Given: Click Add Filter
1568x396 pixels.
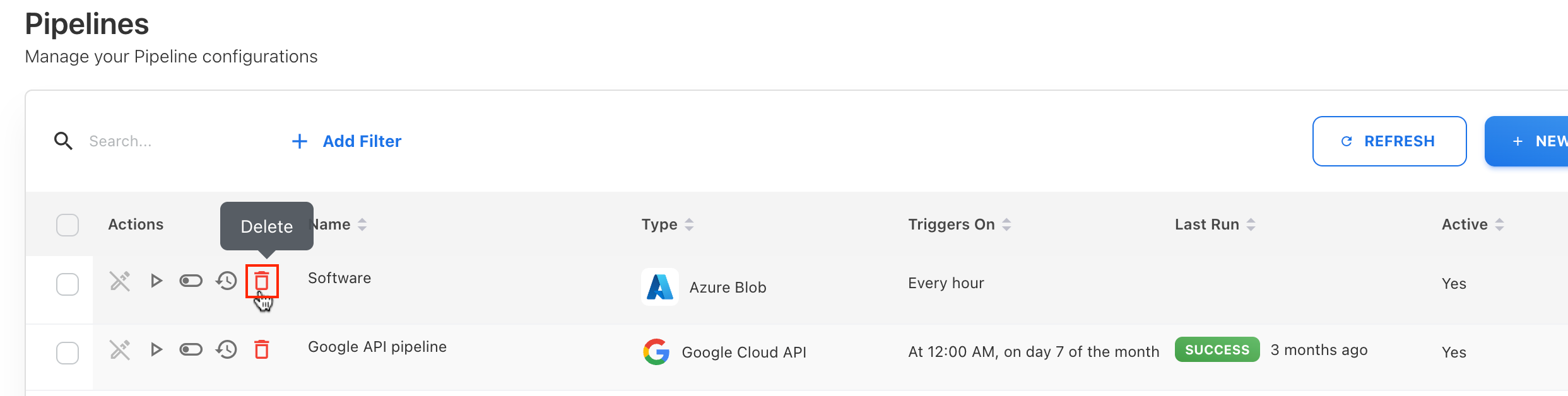Looking at the screenshot, I should click(x=346, y=141).
